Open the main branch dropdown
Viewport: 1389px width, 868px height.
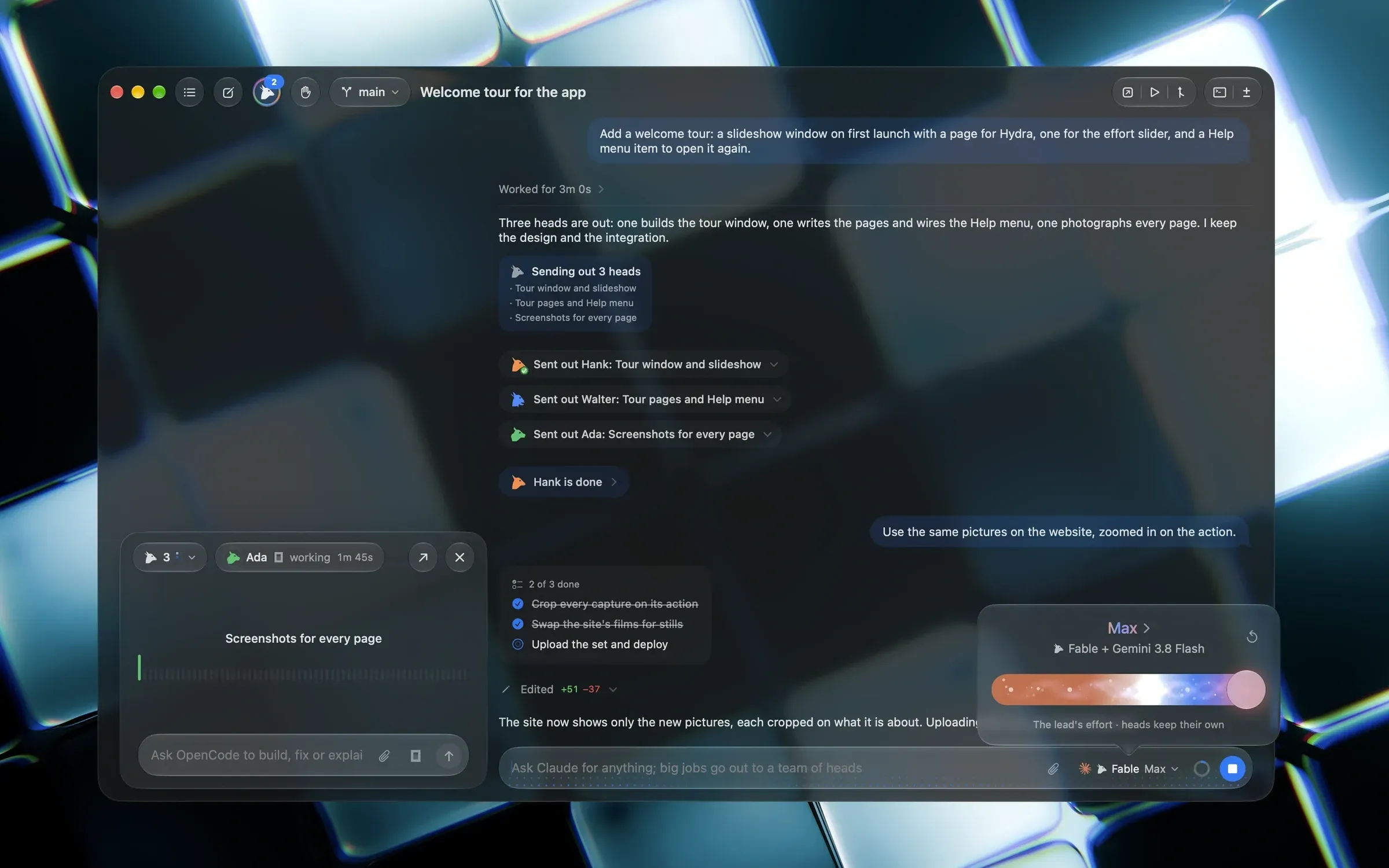pyautogui.click(x=370, y=92)
